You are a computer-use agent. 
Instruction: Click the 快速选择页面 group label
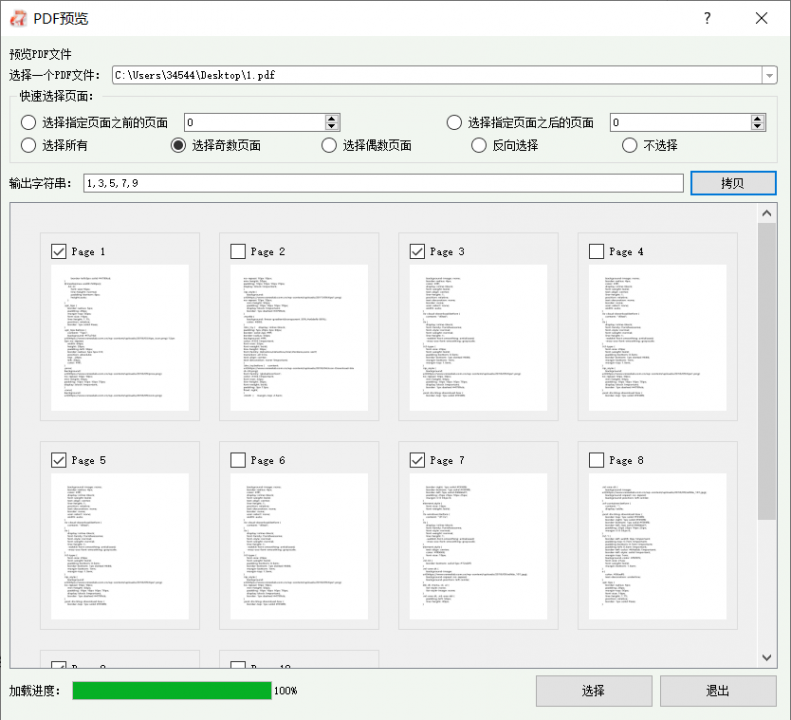click(x=56, y=96)
